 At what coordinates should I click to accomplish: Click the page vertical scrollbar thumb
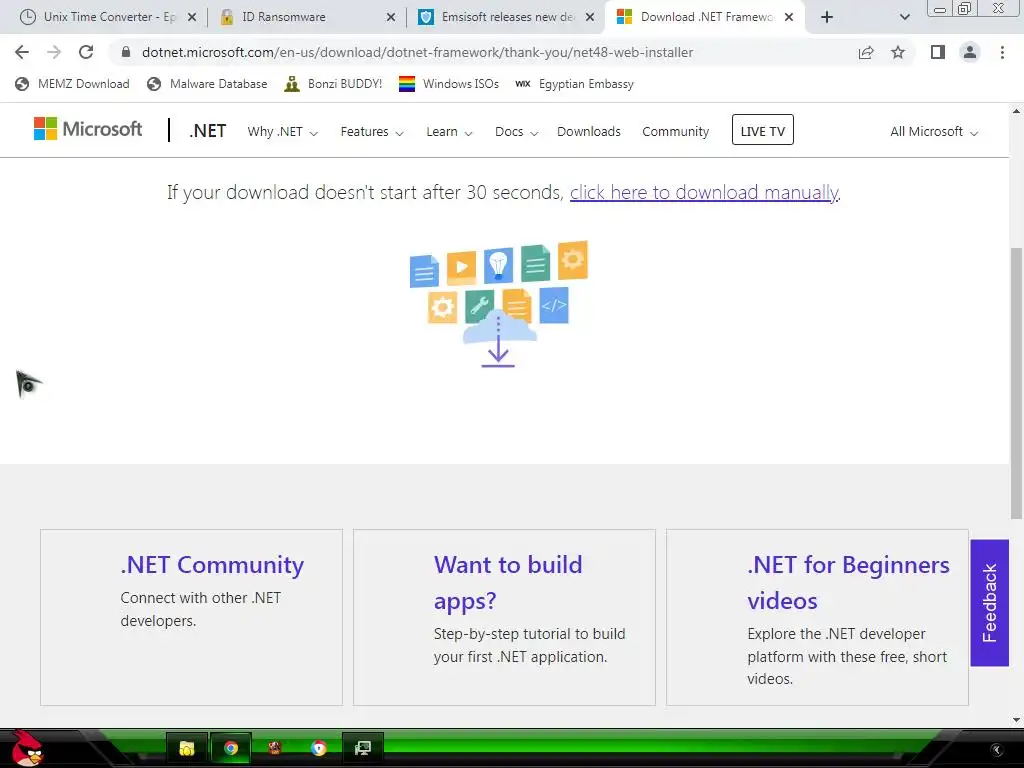pyautogui.click(x=1017, y=383)
